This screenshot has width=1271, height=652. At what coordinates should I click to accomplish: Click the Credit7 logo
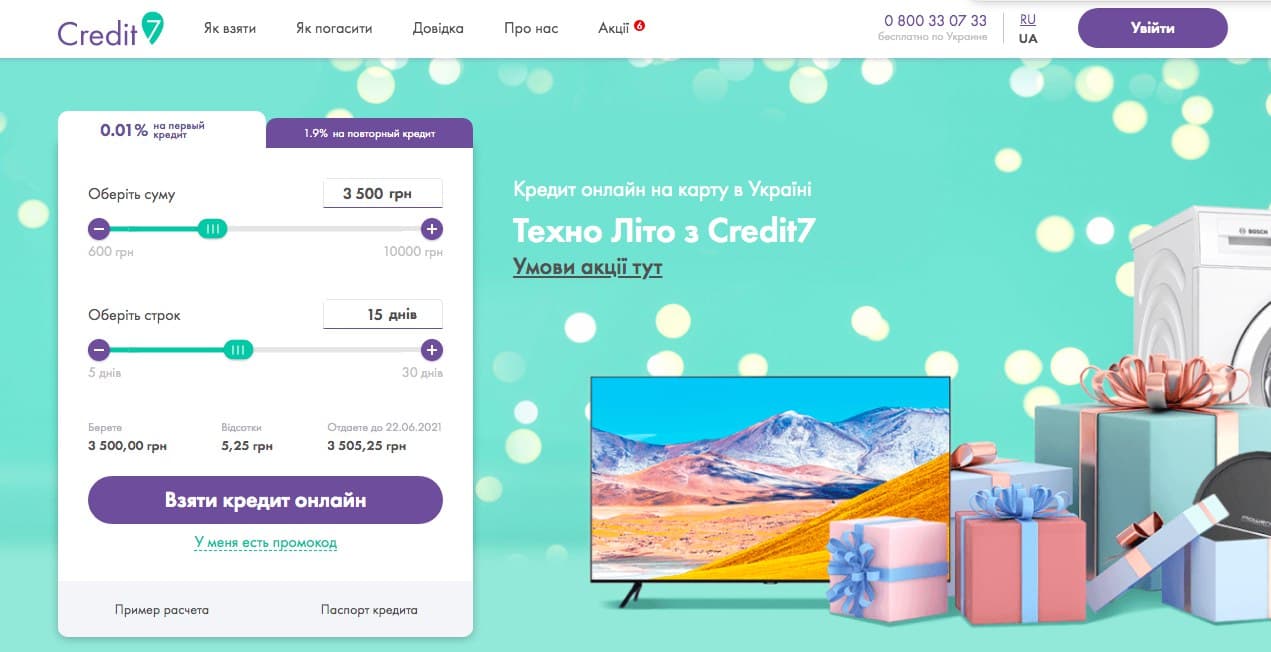pos(110,29)
